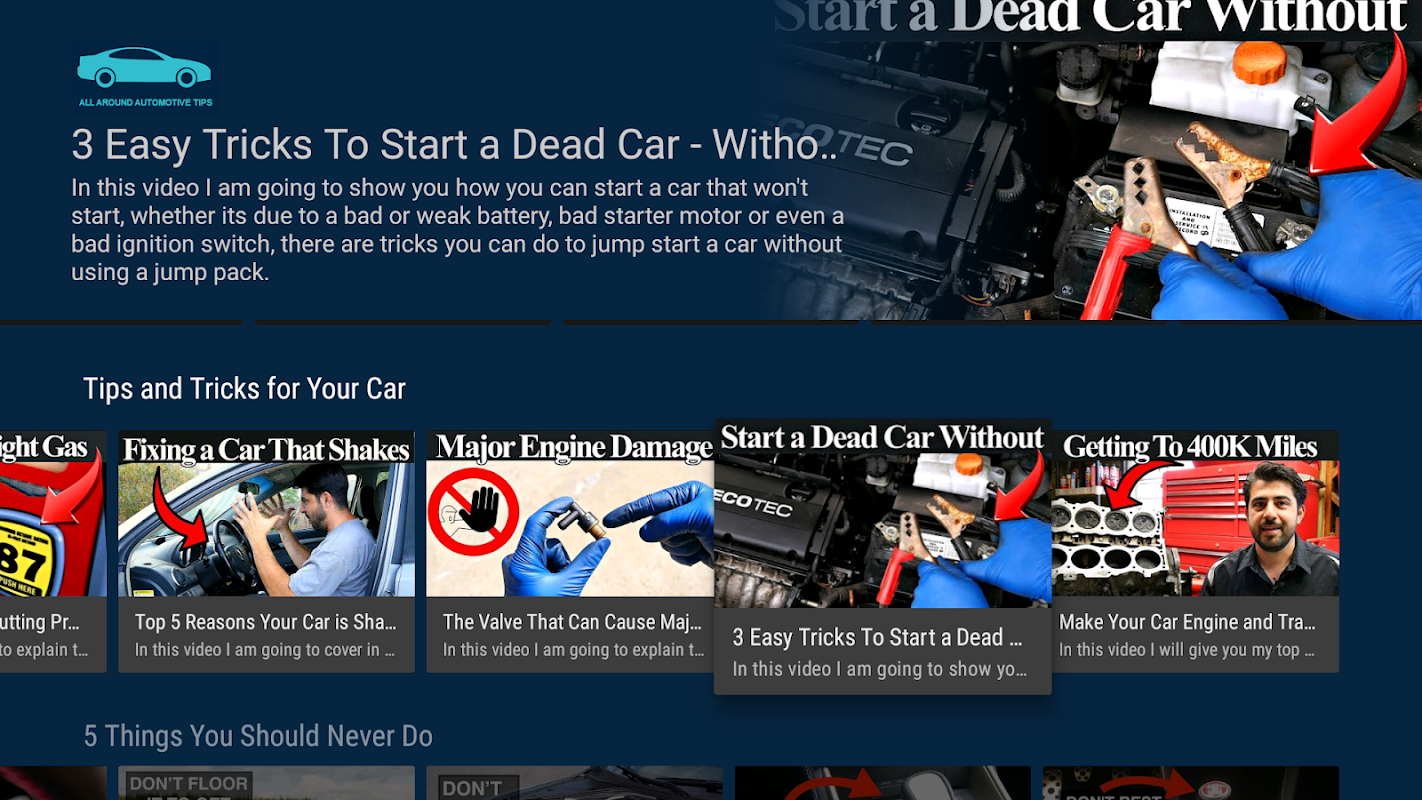Select the Tips and Tricks for Your Car heading
The width and height of the screenshot is (1422, 800).
coord(244,388)
